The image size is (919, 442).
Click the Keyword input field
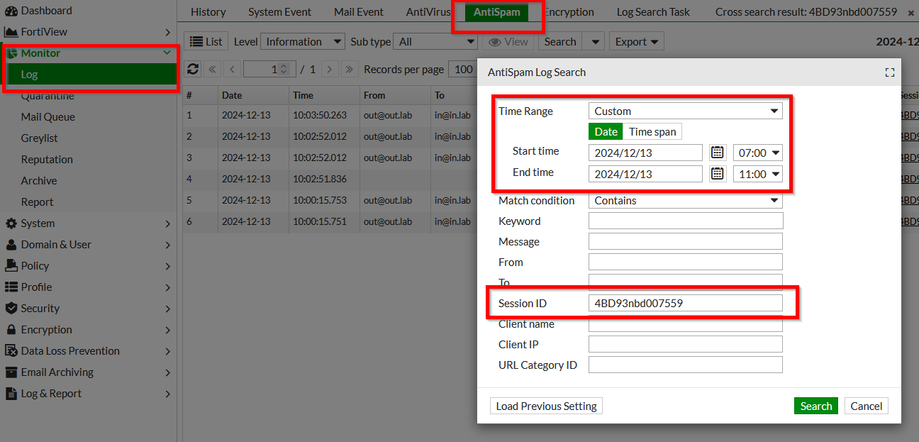(686, 221)
